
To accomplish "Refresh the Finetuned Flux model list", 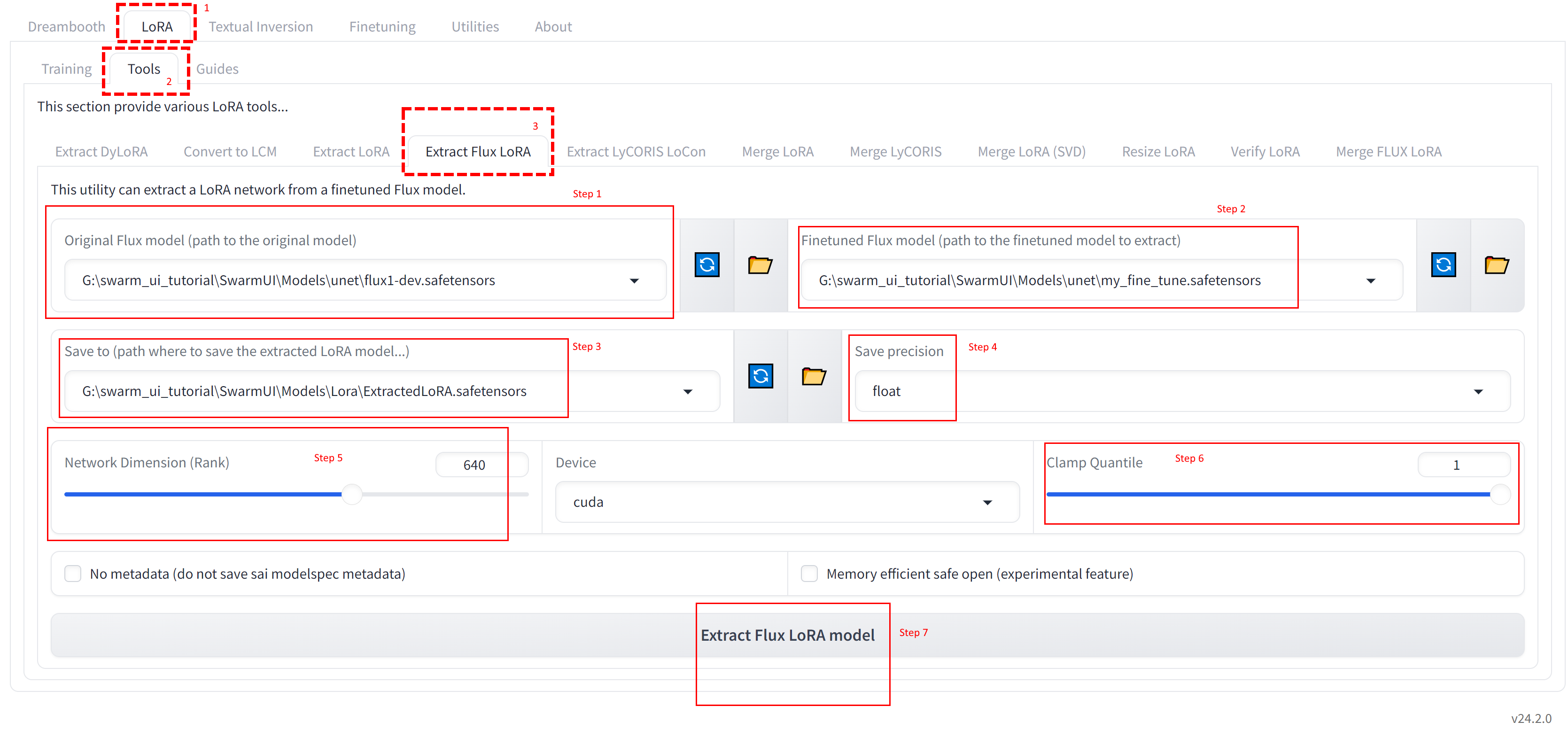I will [1443, 265].
